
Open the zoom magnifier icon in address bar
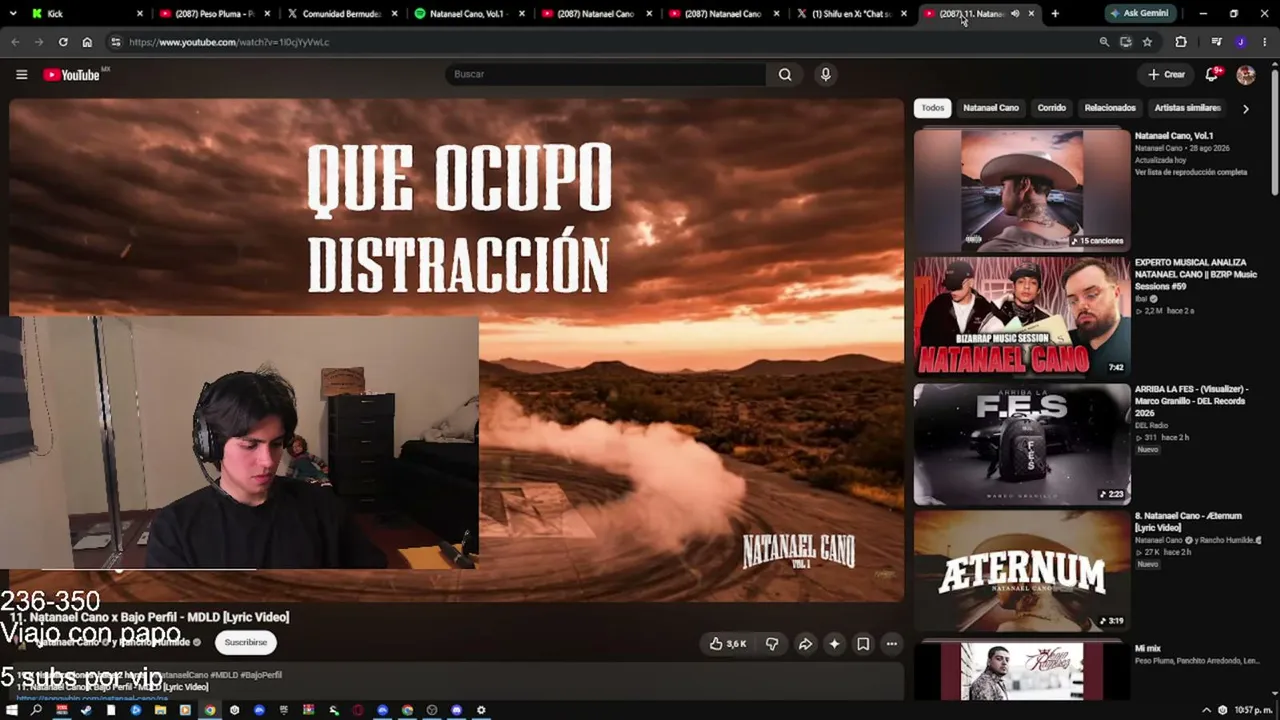(1104, 42)
